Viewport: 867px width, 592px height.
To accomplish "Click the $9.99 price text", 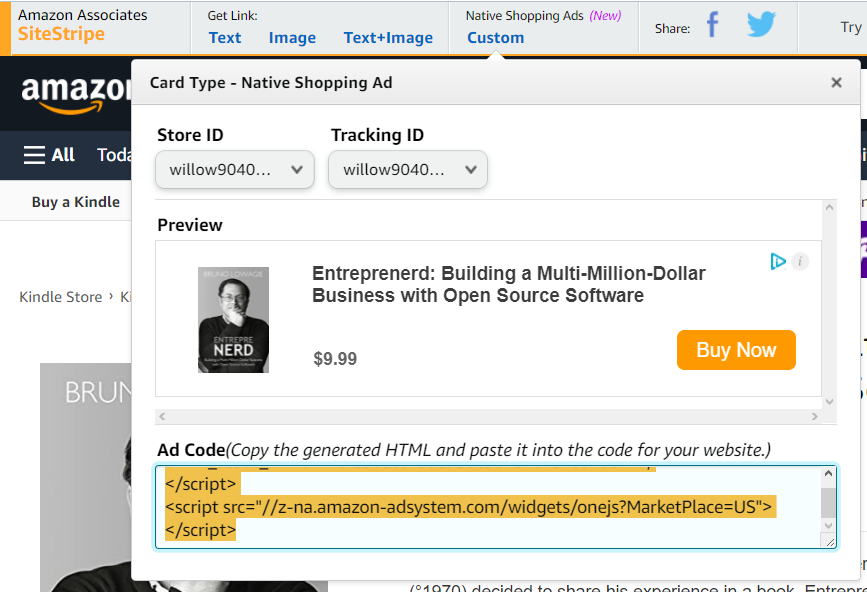I will tap(335, 359).
